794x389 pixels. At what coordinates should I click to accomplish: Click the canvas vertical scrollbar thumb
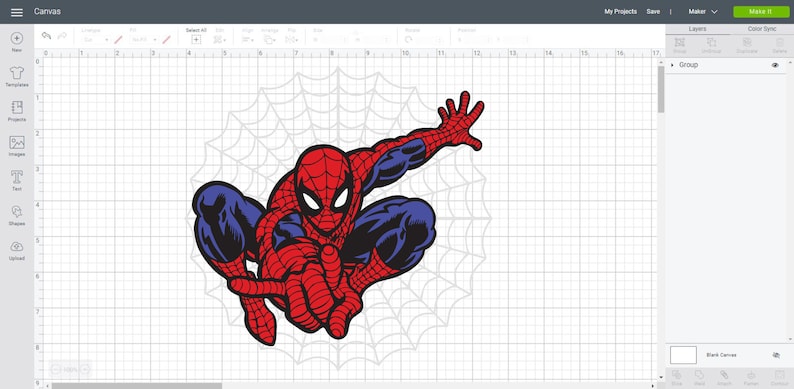click(x=661, y=90)
